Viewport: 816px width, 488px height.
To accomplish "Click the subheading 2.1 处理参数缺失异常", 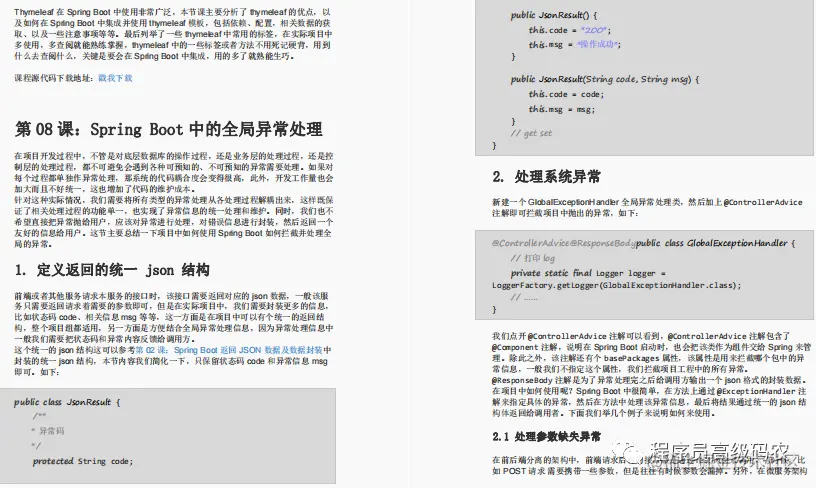I will (546, 436).
